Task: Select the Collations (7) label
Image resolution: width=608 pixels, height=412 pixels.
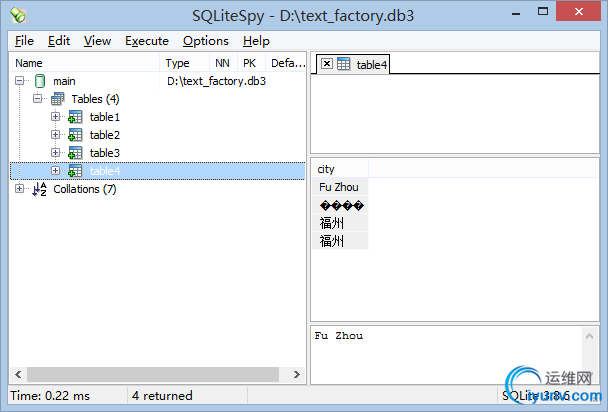Action: tap(85, 189)
